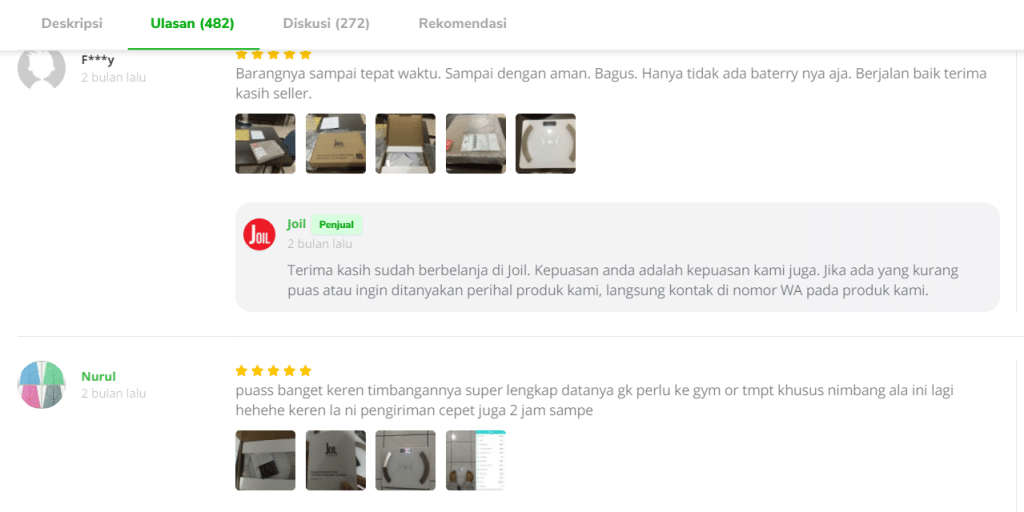Open Nurul's Joil packaging photo thumbnail
This screenshot has height=512, width=1024.
pos(336,460)
